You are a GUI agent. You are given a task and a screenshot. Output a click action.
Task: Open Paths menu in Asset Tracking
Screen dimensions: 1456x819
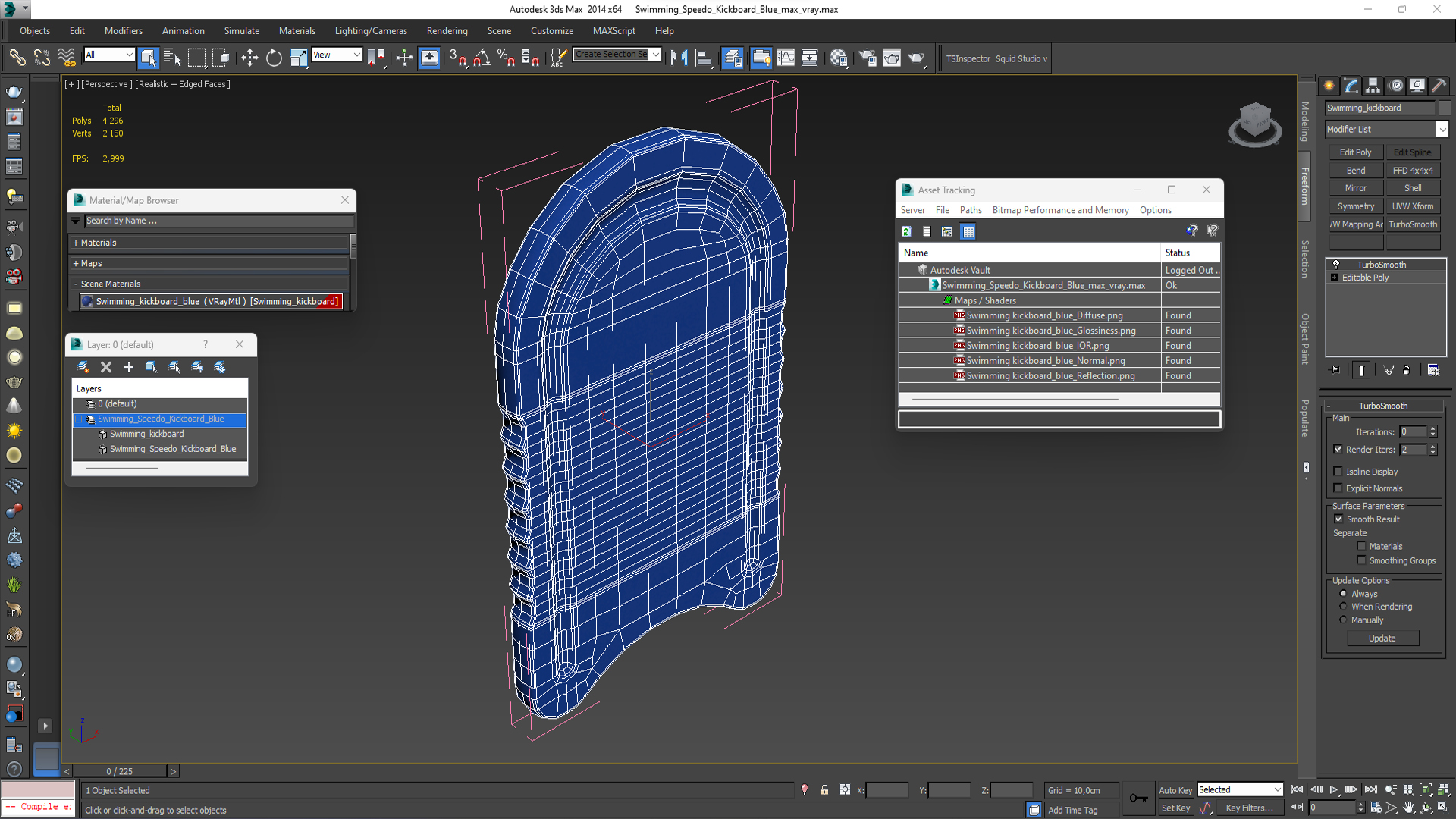[x=971, y=210]
